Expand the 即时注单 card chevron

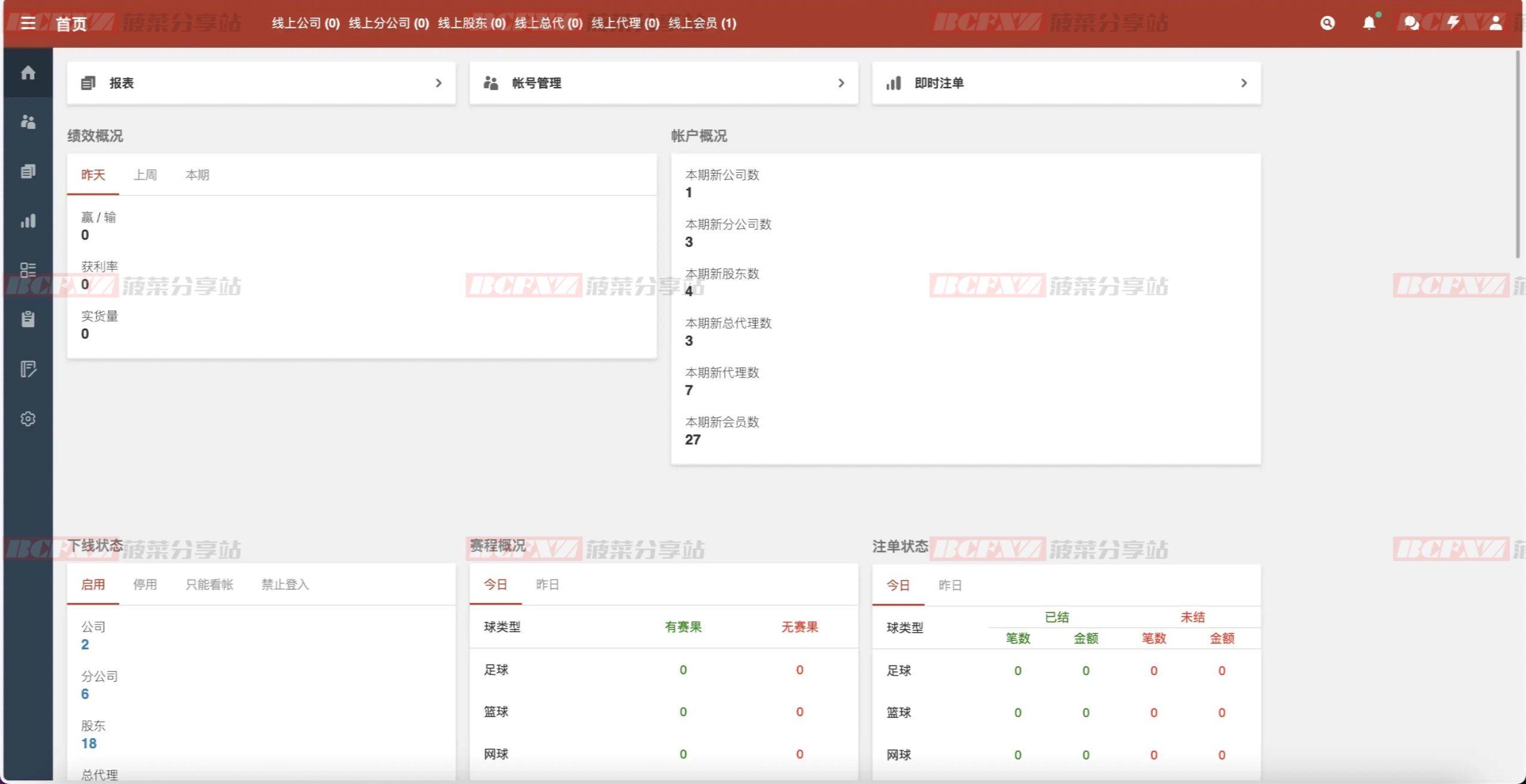(x=1244, y=83)
